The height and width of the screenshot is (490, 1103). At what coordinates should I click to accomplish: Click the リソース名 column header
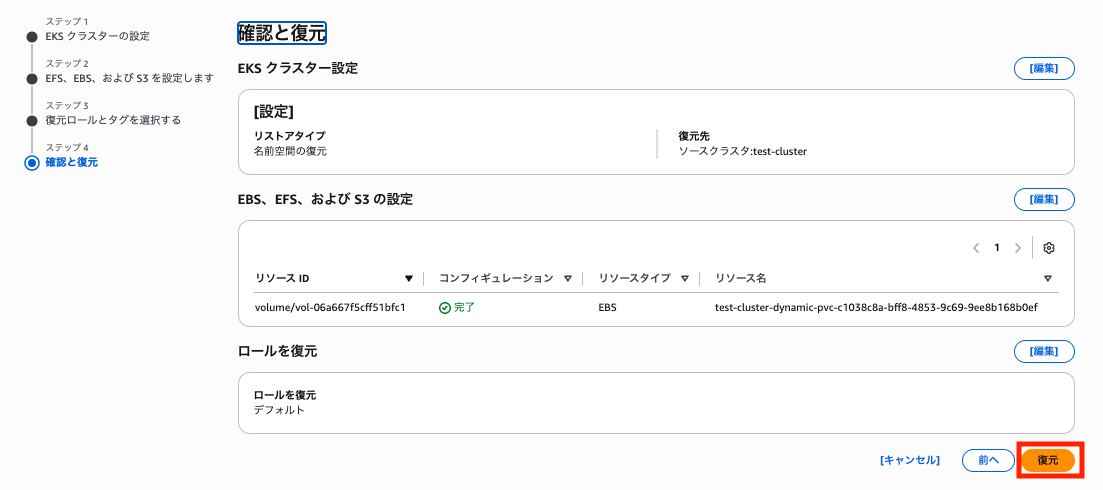(x=740, y=278)
